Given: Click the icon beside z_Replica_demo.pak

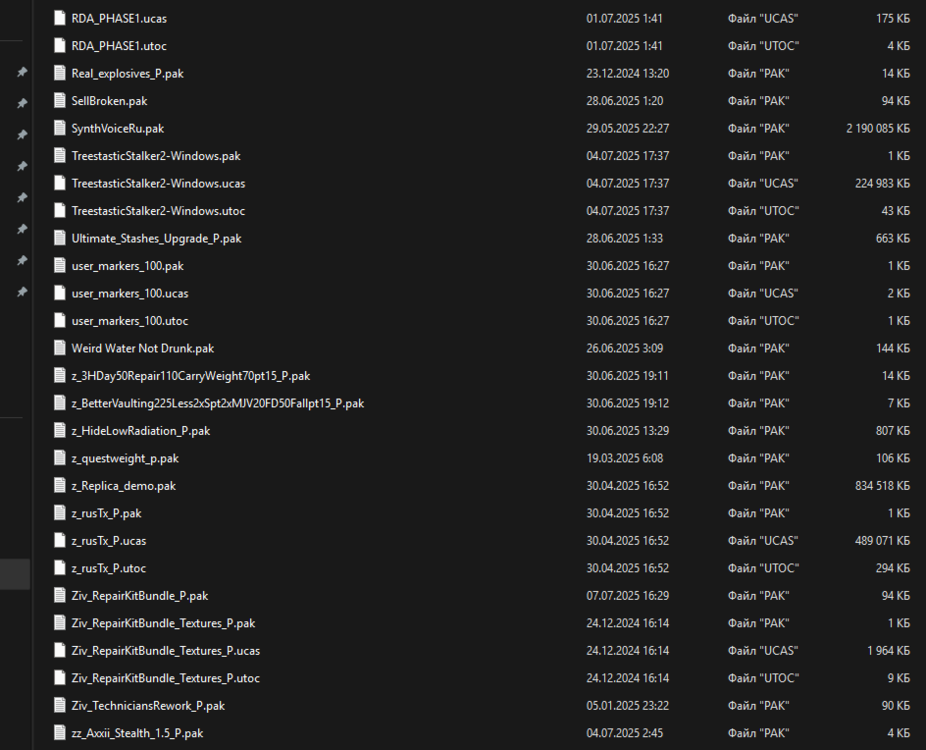Looking at the screenshot, I should pos(60,486).
